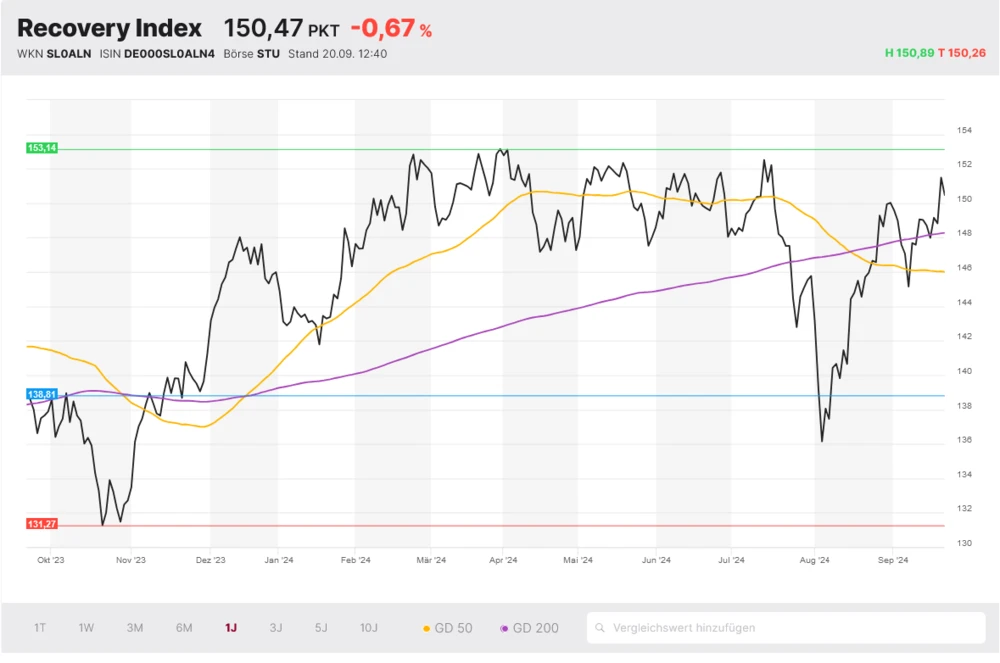Click the red 131,27 price line label
Screen dimensions: 1000x663
click(x=44, y=522)
